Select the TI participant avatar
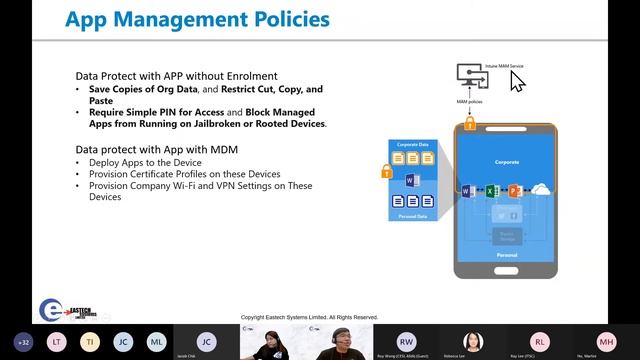The width and height of the screenshot is (640, 360). click(90, 342)
